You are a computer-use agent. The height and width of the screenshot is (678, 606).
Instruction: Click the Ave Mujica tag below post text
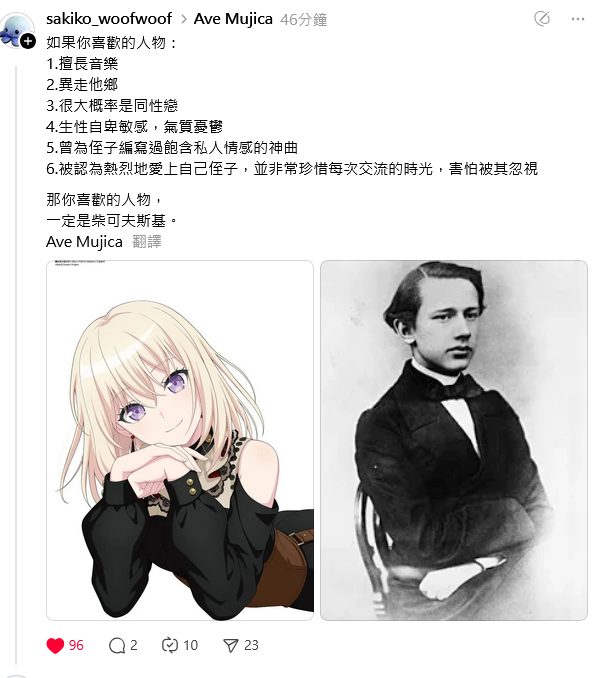pyautogui.click(x=84, y=242)
